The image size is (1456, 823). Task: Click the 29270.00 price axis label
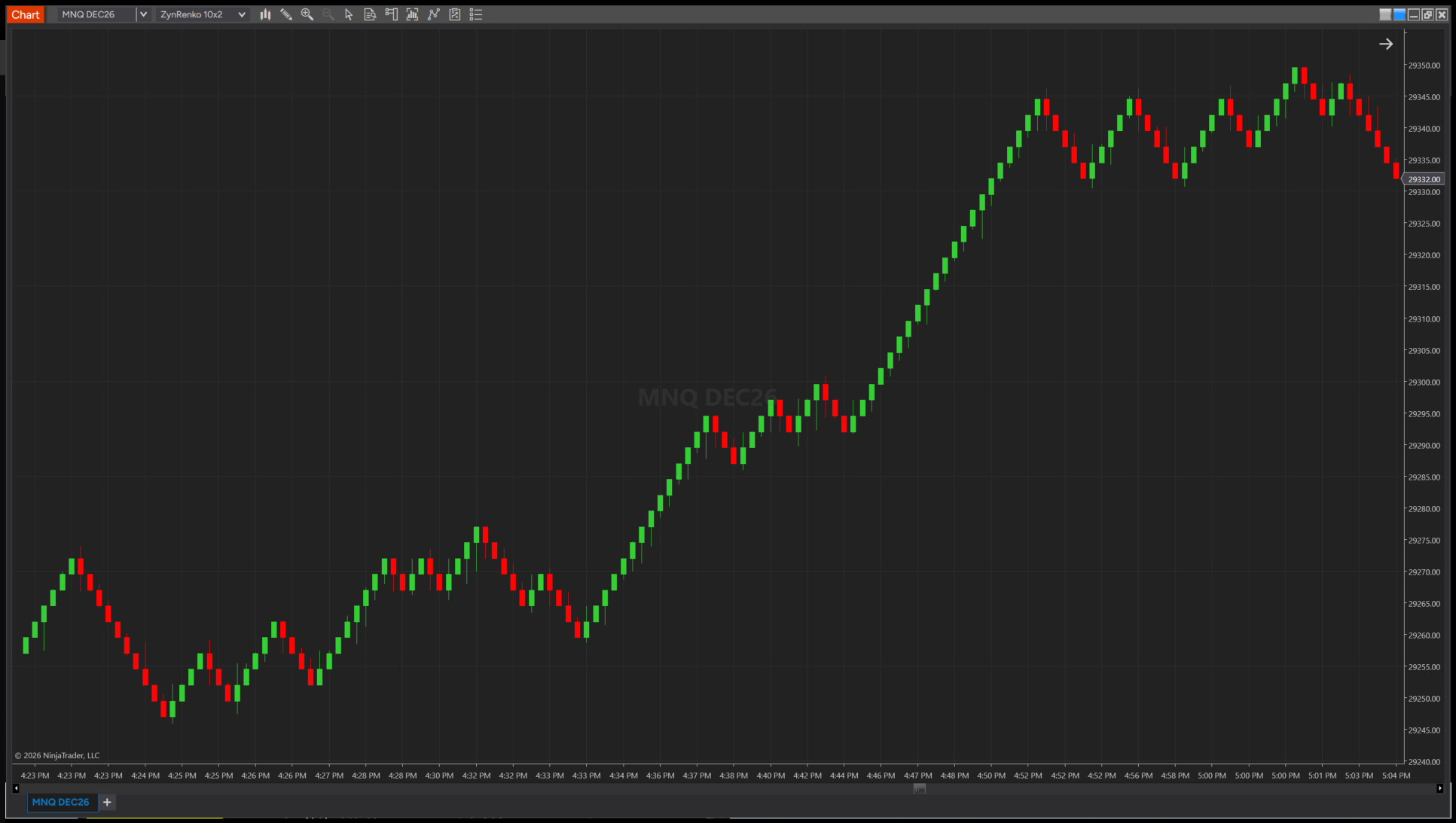tap(1424, 572)
